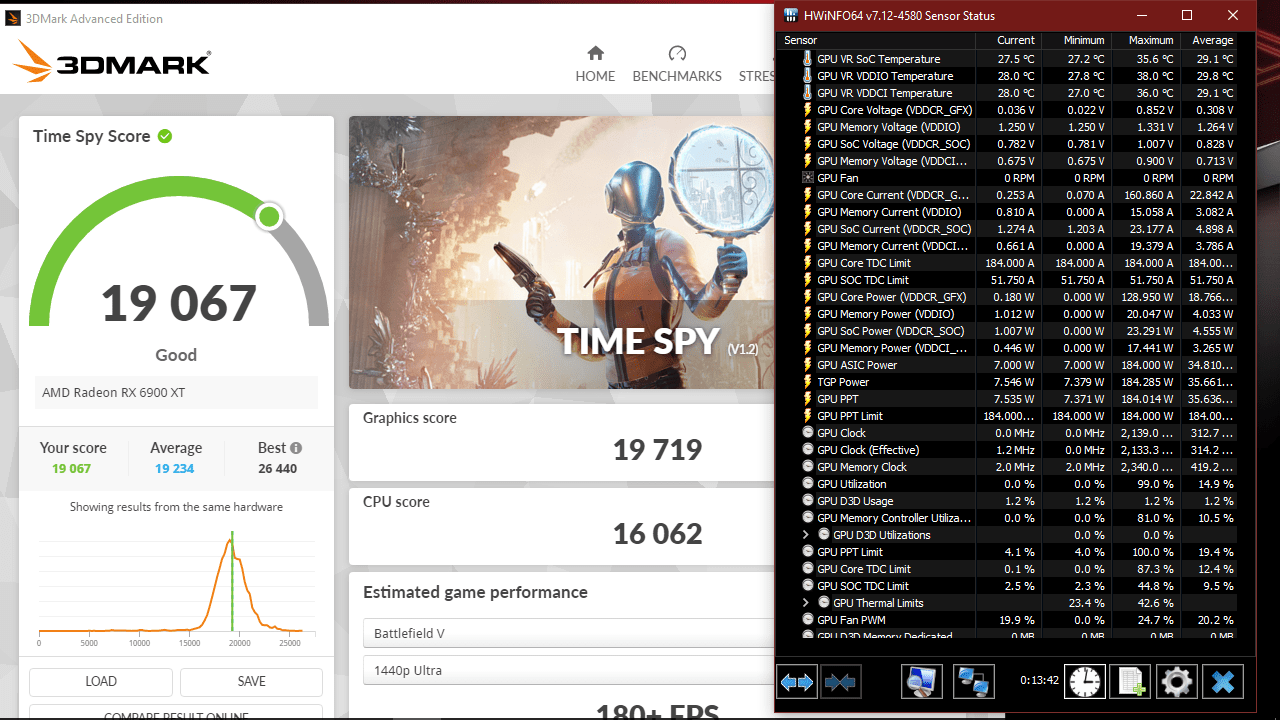The width and height of the screenshot is (1280, 720).
Task: Expand the GPU Thermal Limits row
Action: 806,603
